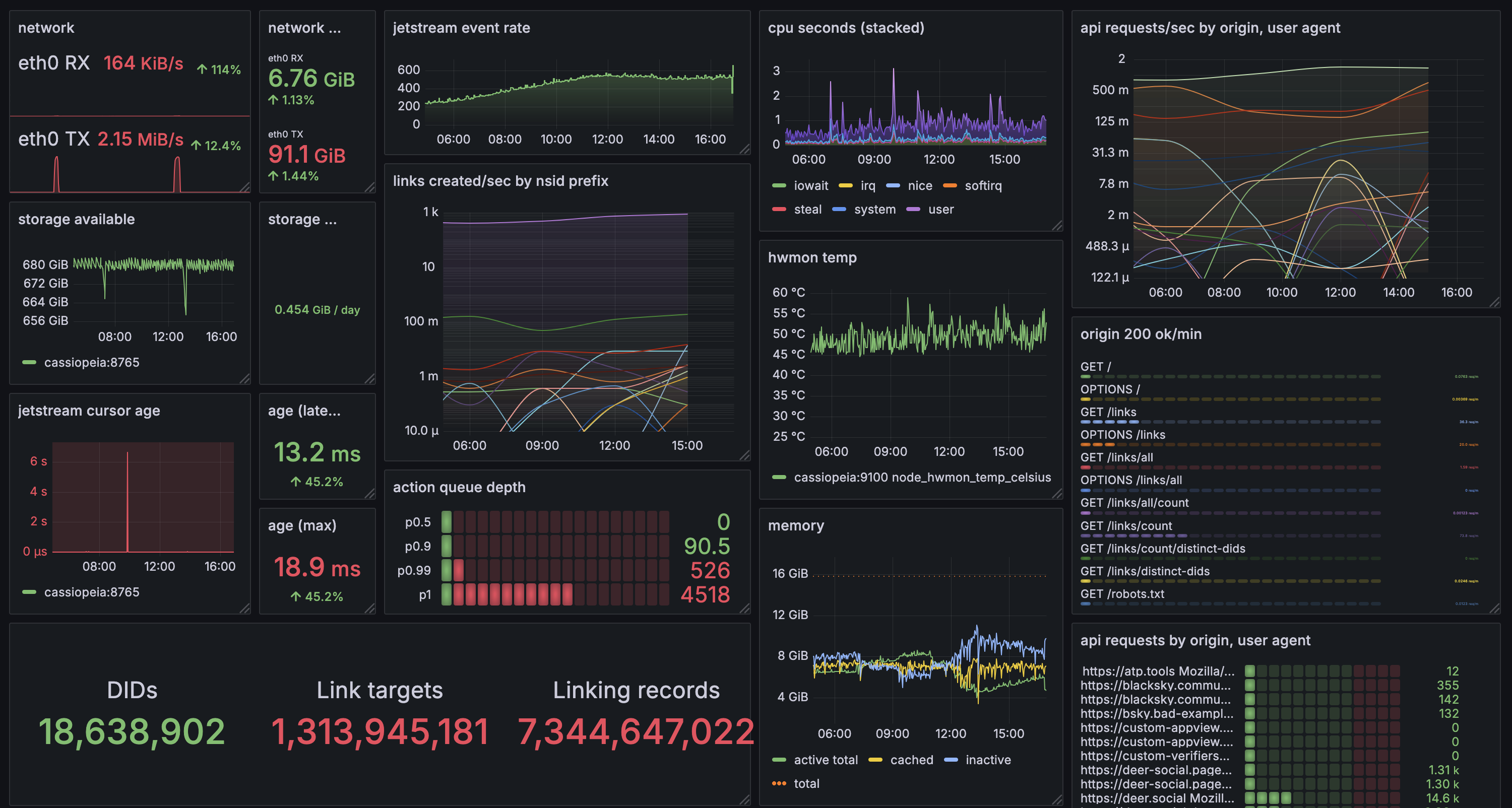Click the orange dotted total icon in memory legend

(x=781, y=783)
